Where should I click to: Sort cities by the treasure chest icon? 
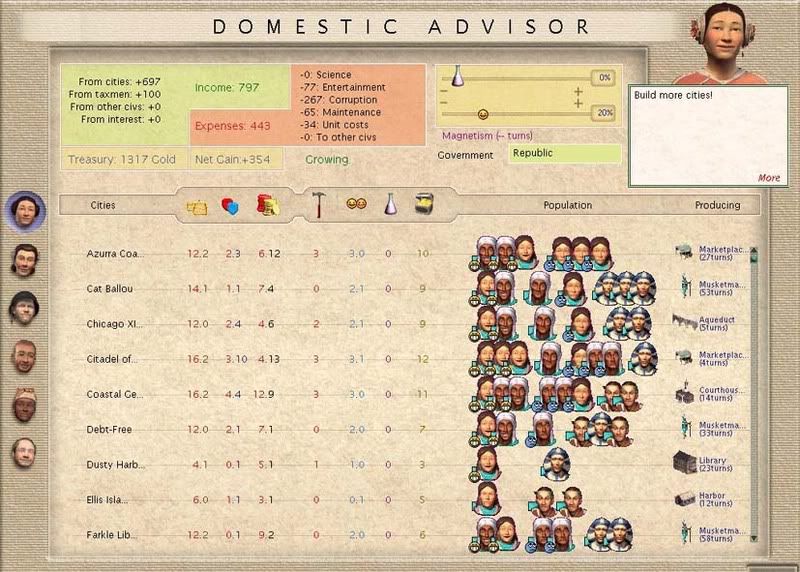coord(424,203)
